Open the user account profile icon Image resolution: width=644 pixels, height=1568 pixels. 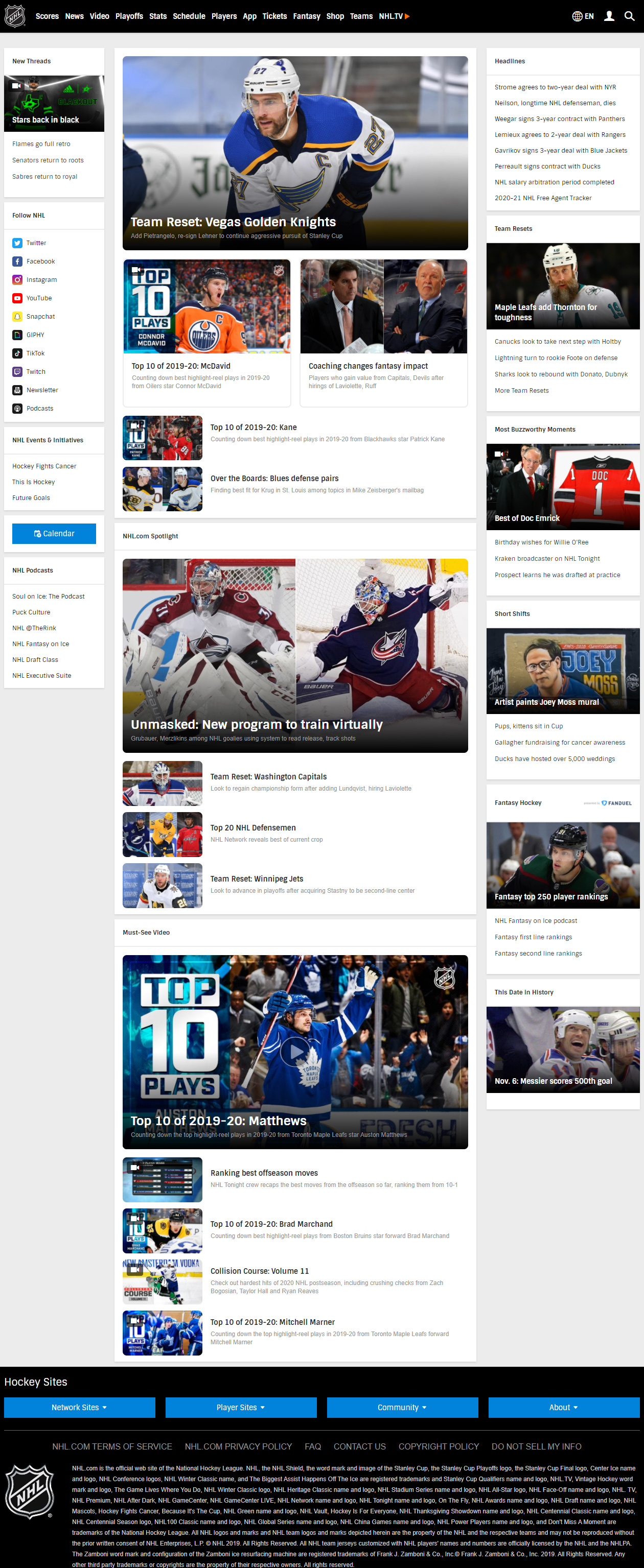(x=609, y=16)
